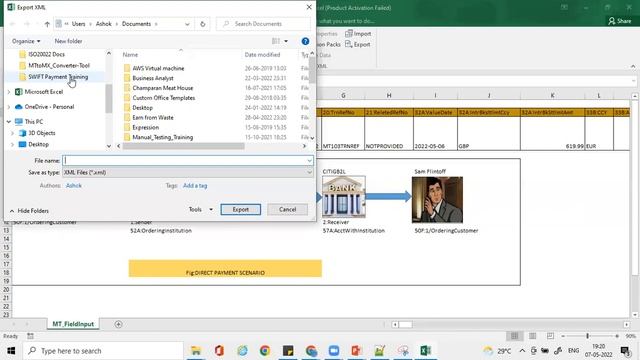This screenshot has width=640, height=360.
Task: Select the Champaran Meat House folder
Action: 162,88
